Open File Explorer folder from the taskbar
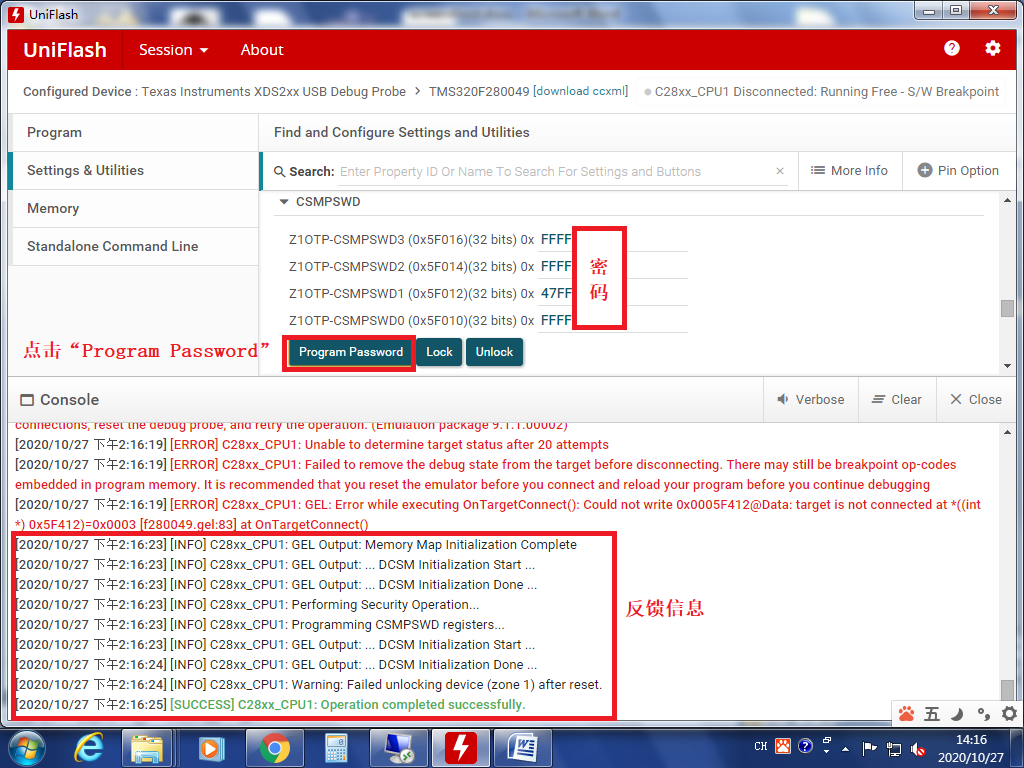 [148, 748]
